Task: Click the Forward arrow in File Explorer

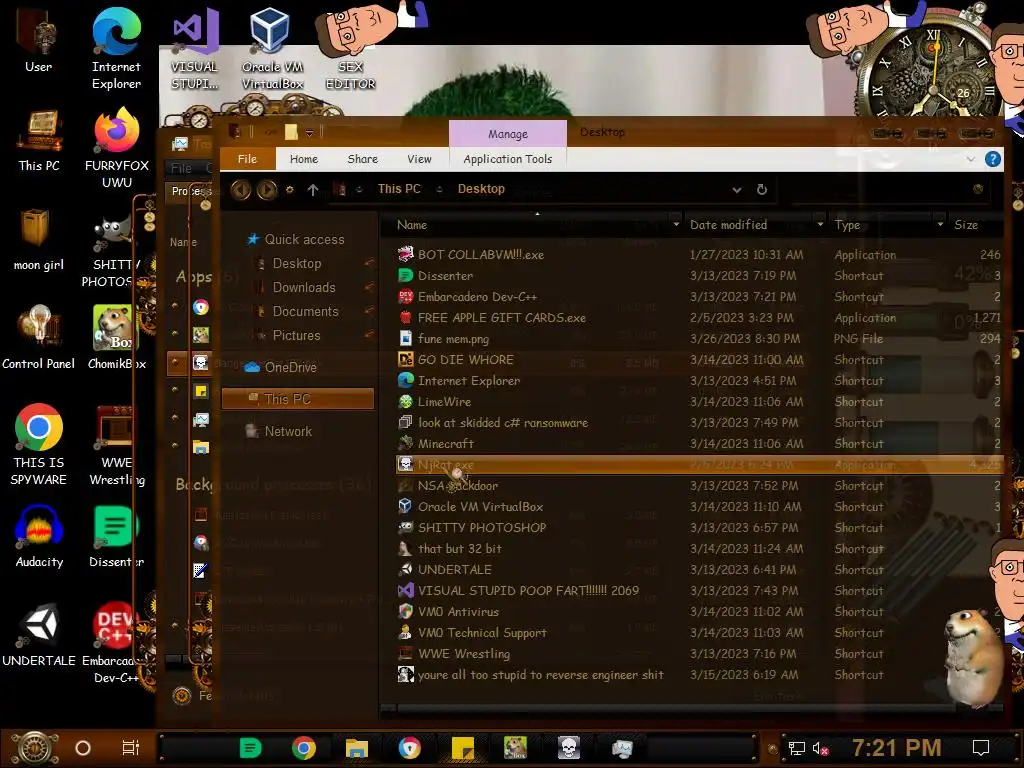Action: point(266,189)
